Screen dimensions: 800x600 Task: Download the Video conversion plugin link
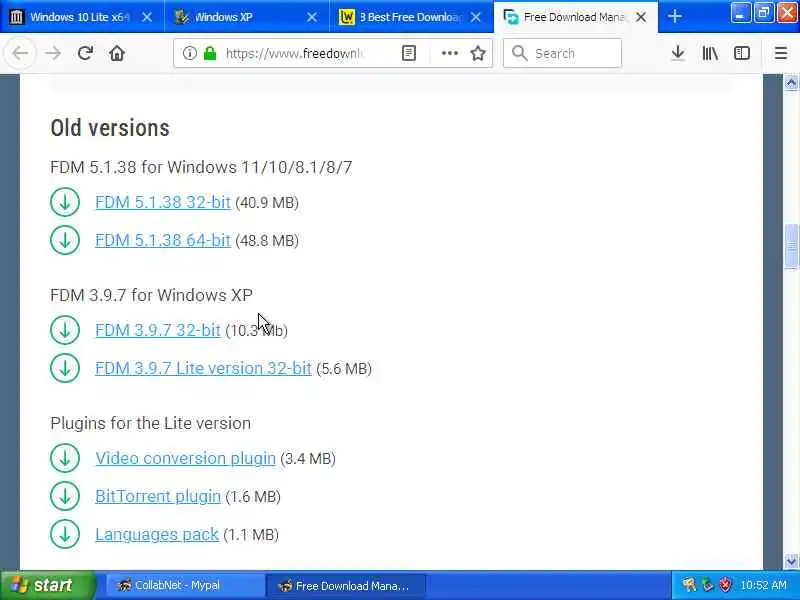tap(185, 459)
